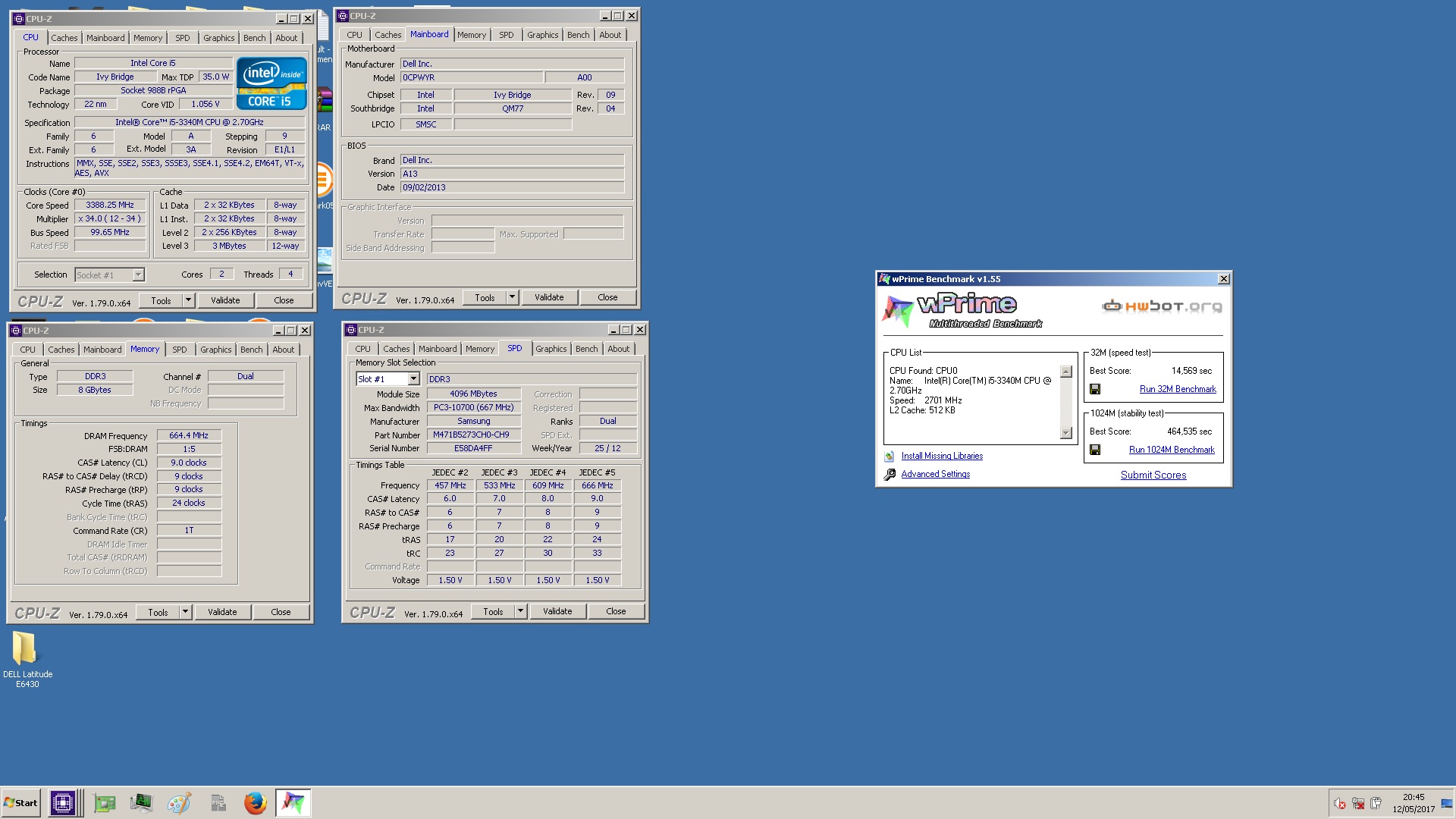Open the Start menu
Viewport: 1456px width, 819px height.
coord(20,802)
